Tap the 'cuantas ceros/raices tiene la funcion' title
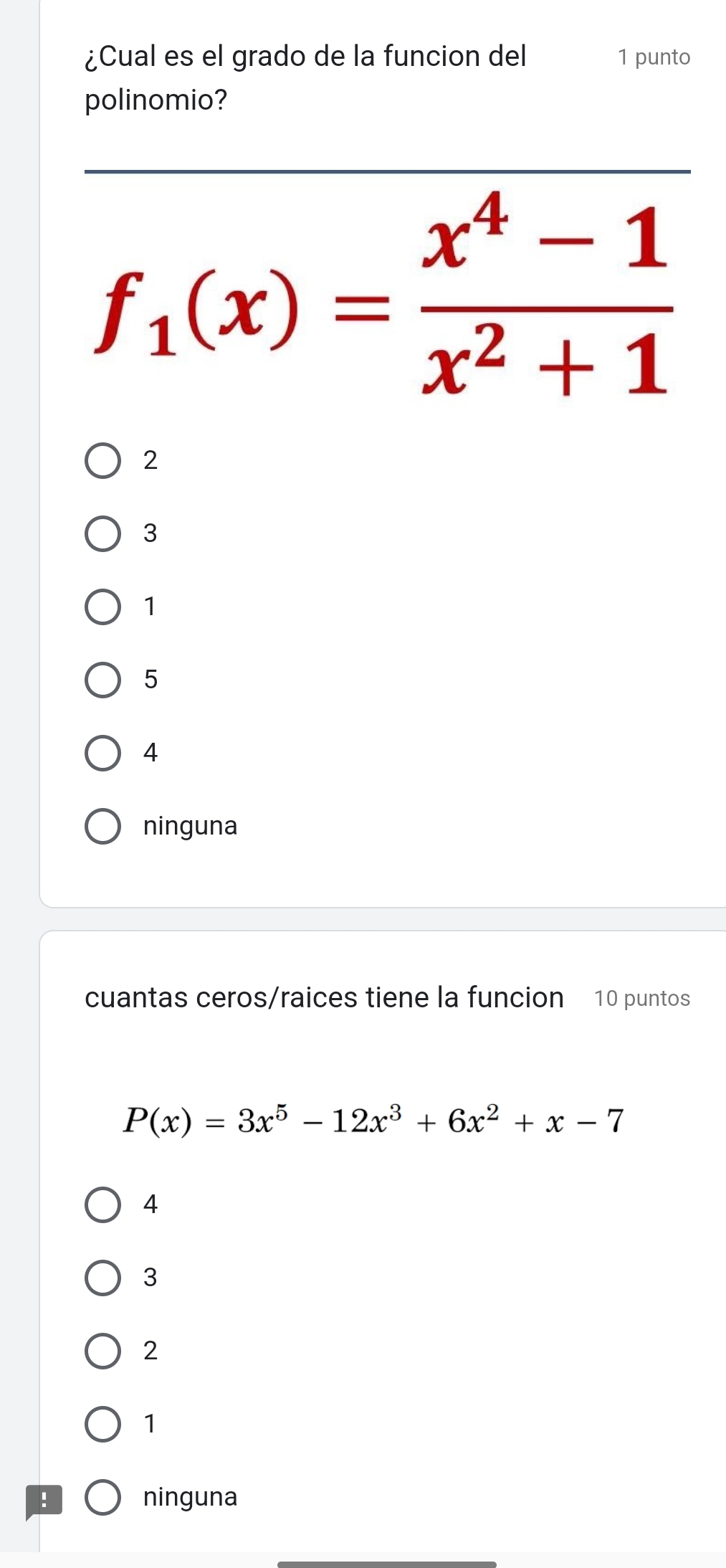The image size is (726, 1568). pos(324,997)
